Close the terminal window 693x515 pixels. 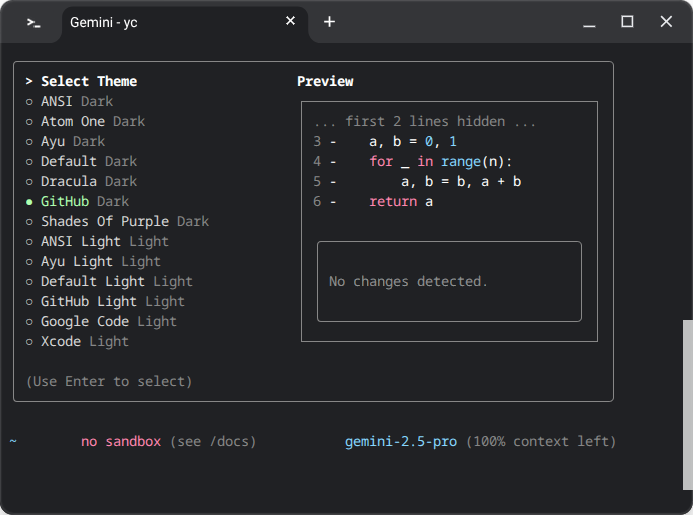pos(666,22)
